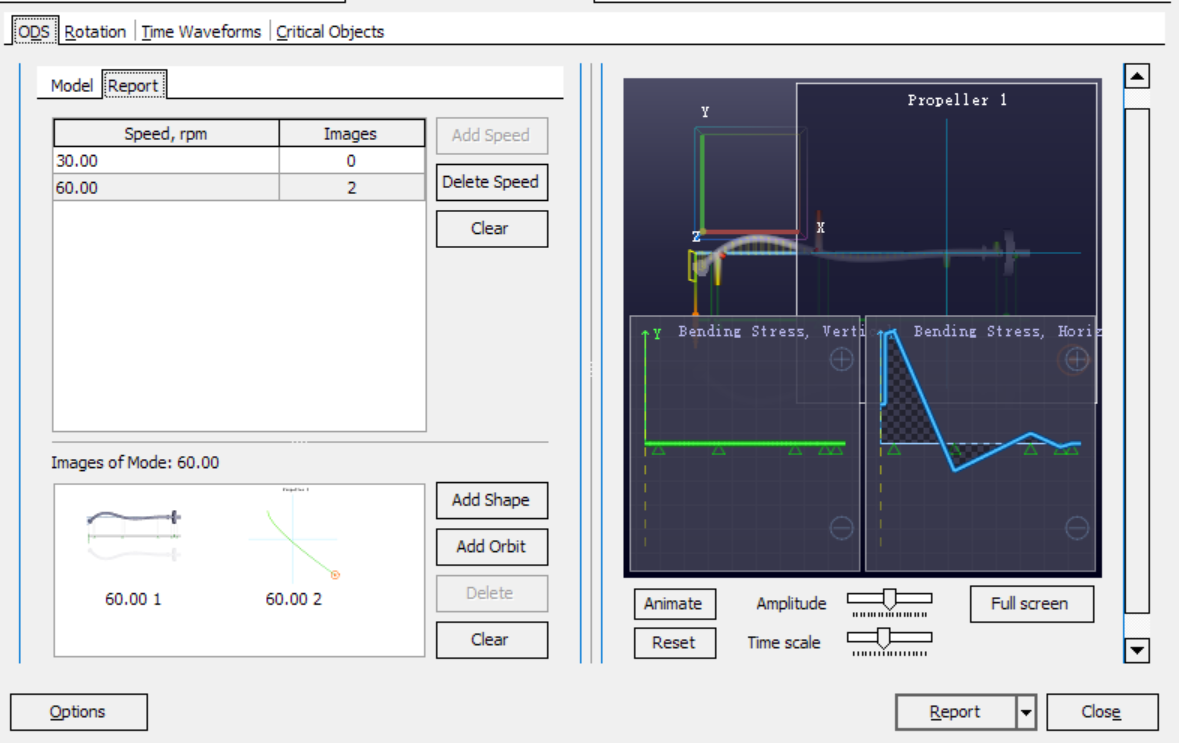
Task: Adjust the Amplitude slider
Action: tap(890, 599)
